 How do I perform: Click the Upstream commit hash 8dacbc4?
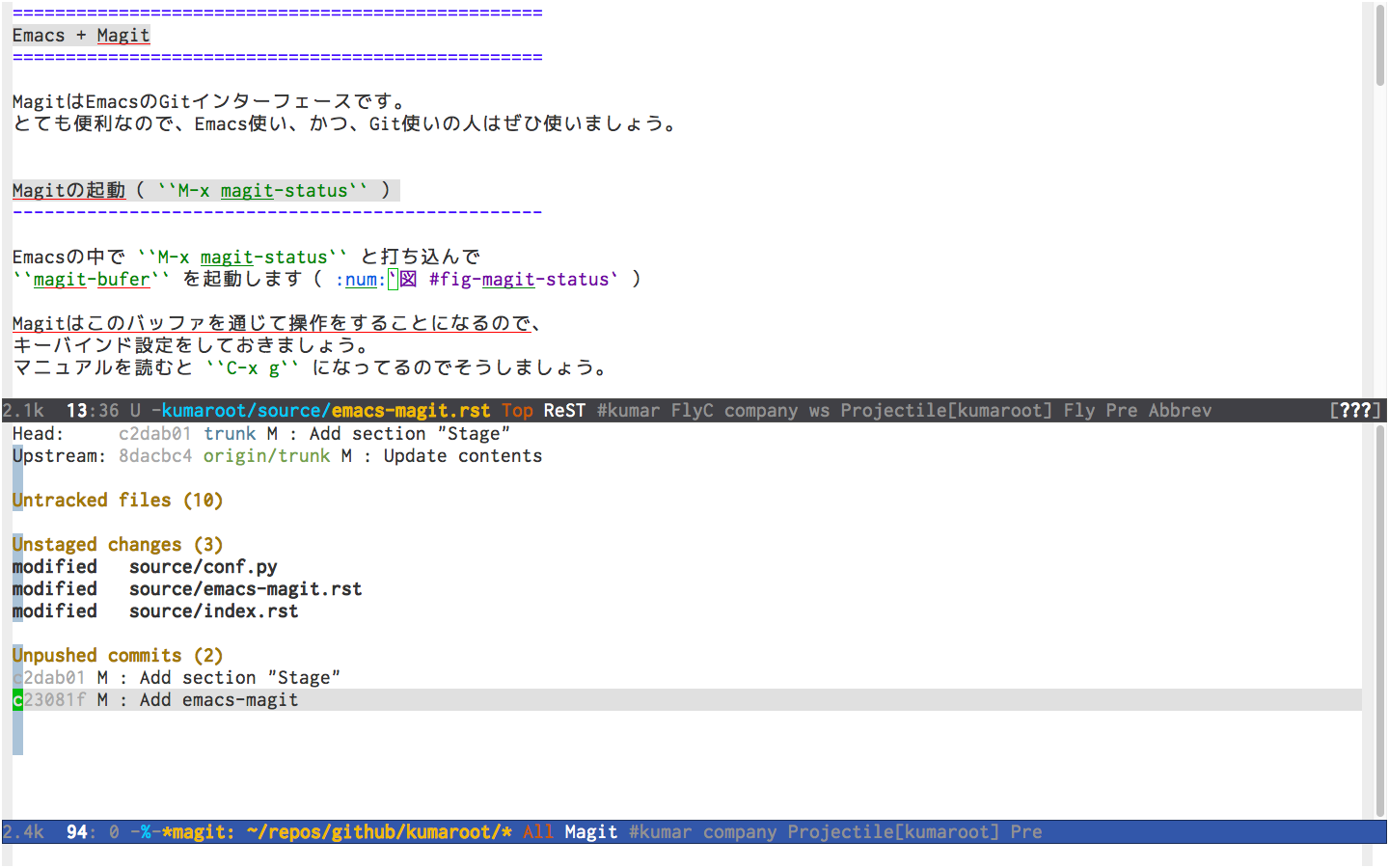click(x=154, y=456)
